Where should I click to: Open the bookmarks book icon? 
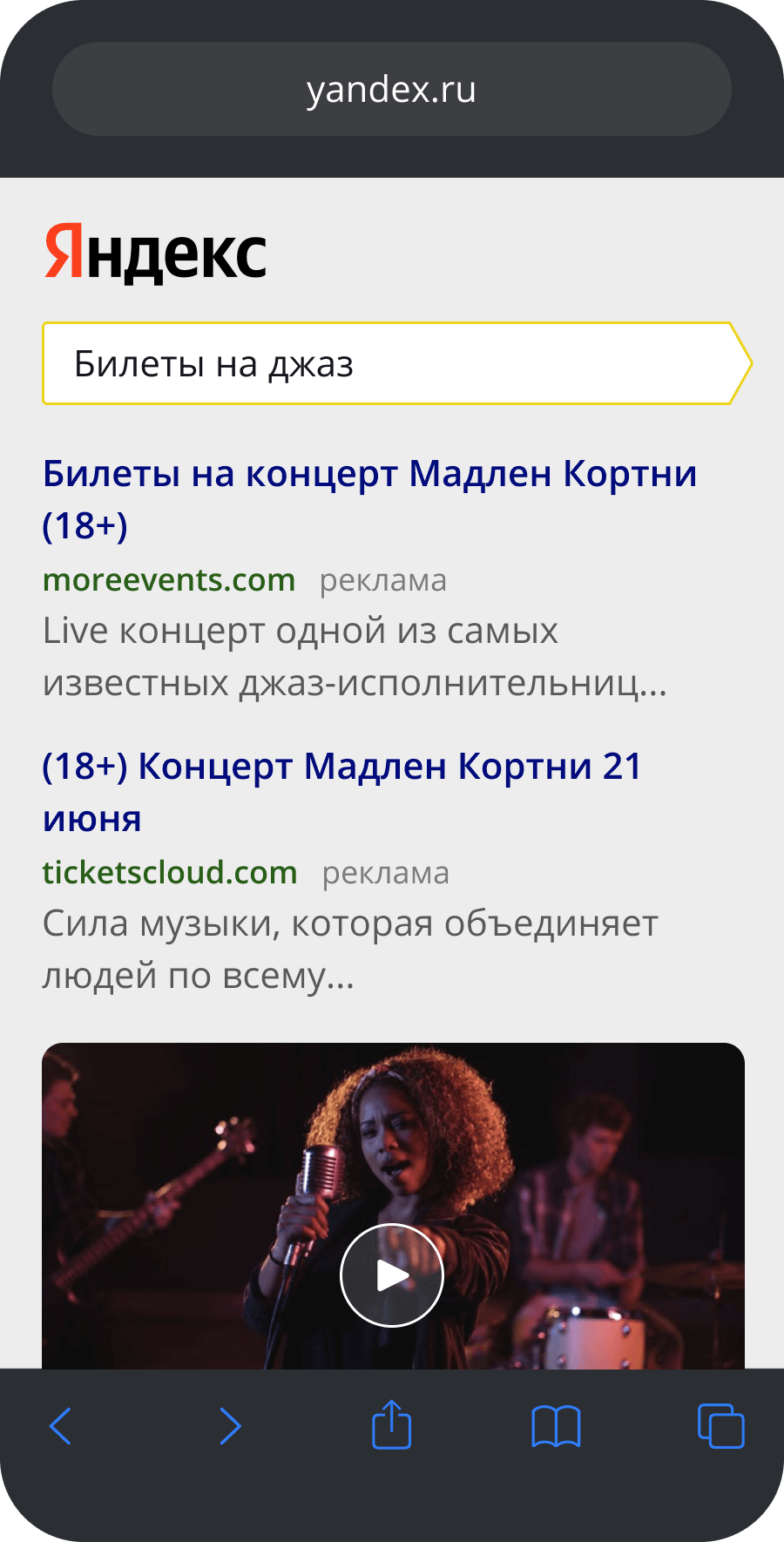coord(556,1426)
